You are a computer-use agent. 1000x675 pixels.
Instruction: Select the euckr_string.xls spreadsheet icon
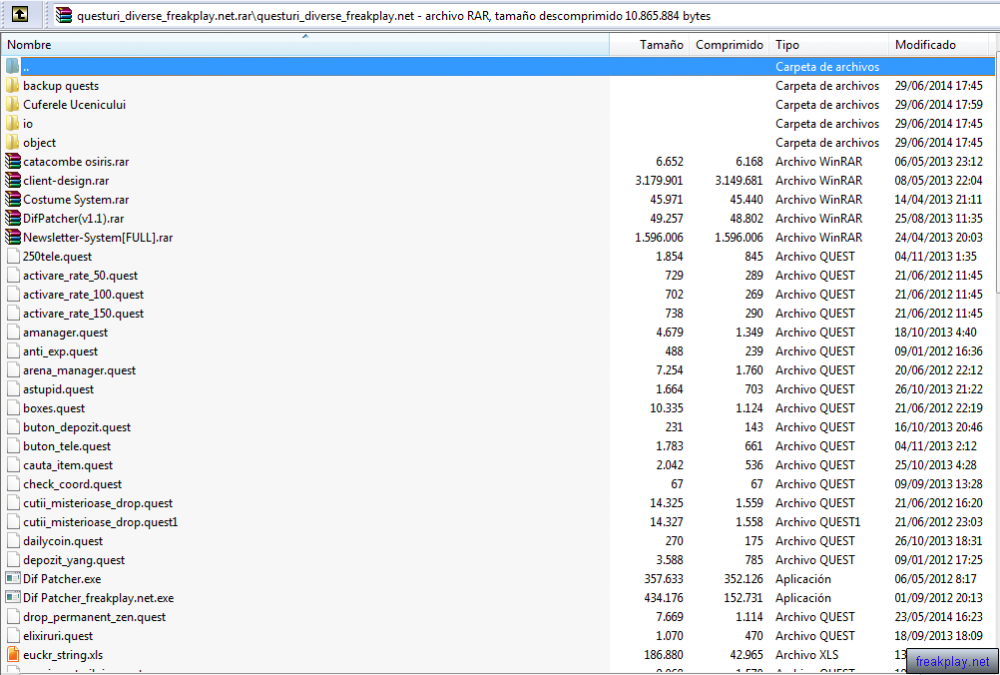(13, 655)
